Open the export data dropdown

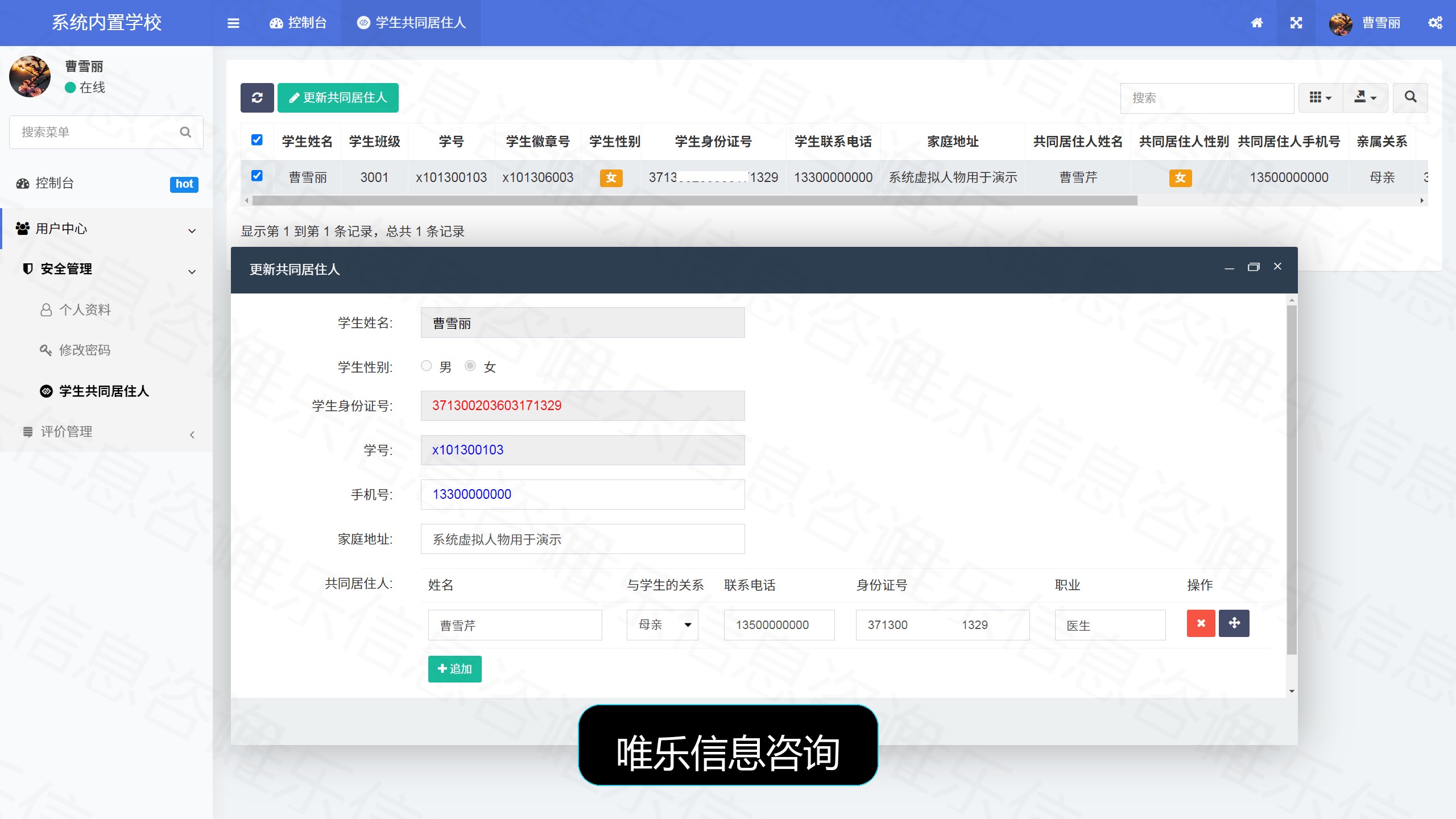click(1366, 97)
